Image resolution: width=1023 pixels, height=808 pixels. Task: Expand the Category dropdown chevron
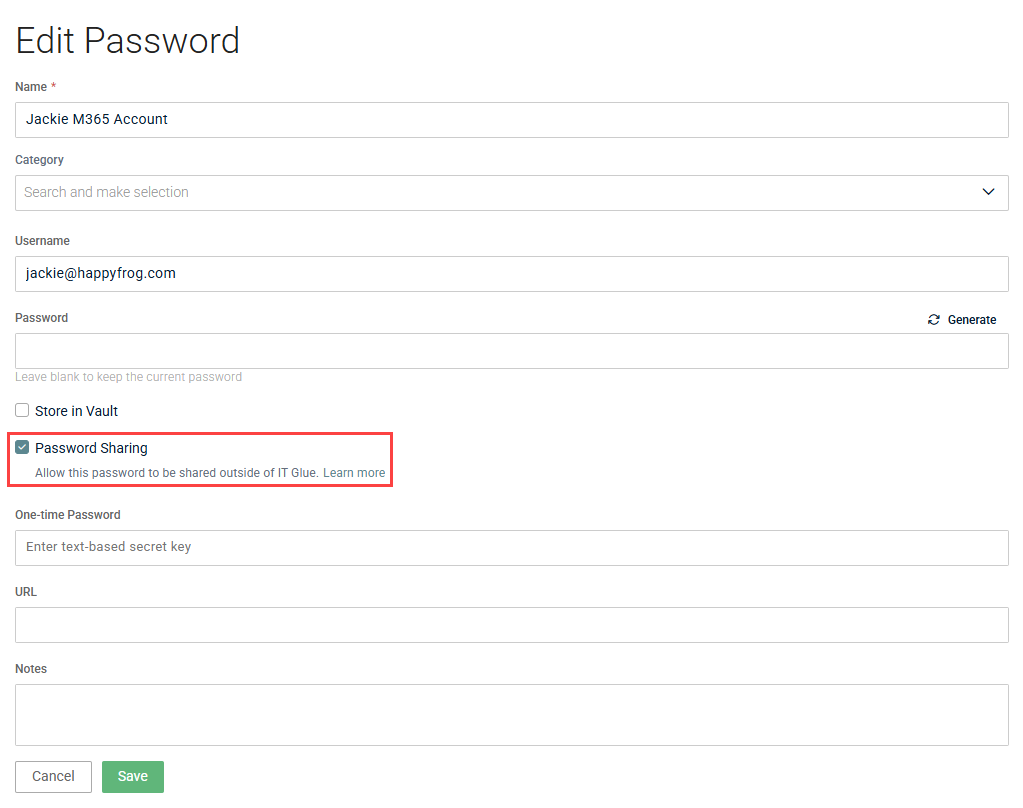(x=988, y=192)
